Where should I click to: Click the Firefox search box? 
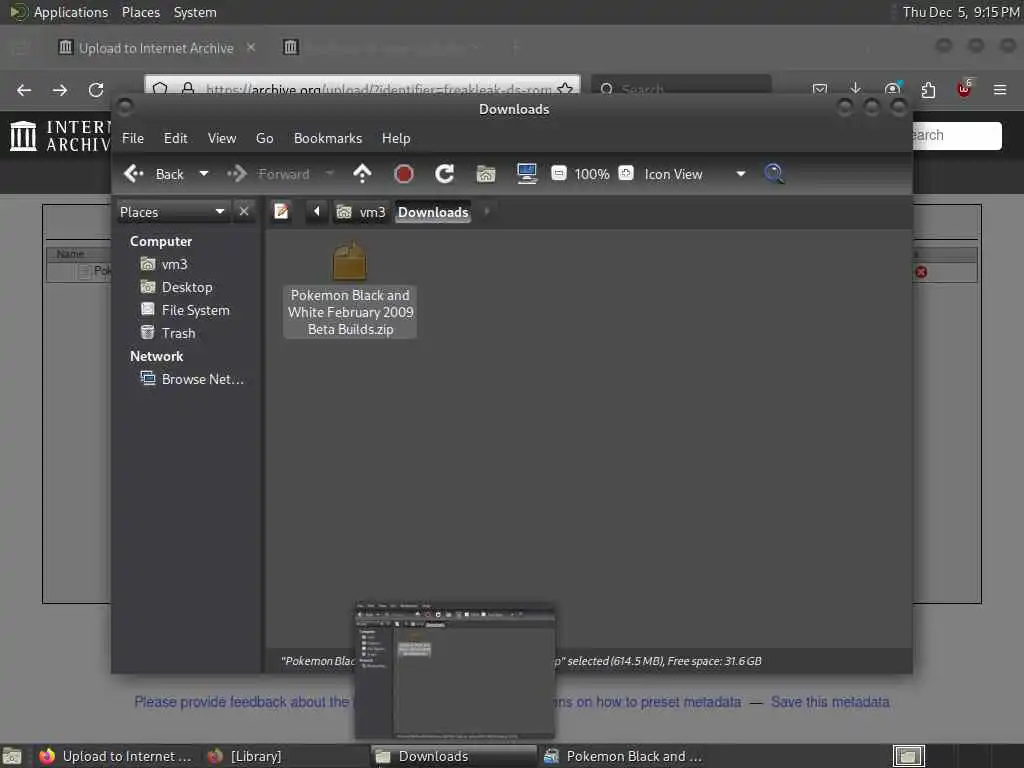coord(681,86)
